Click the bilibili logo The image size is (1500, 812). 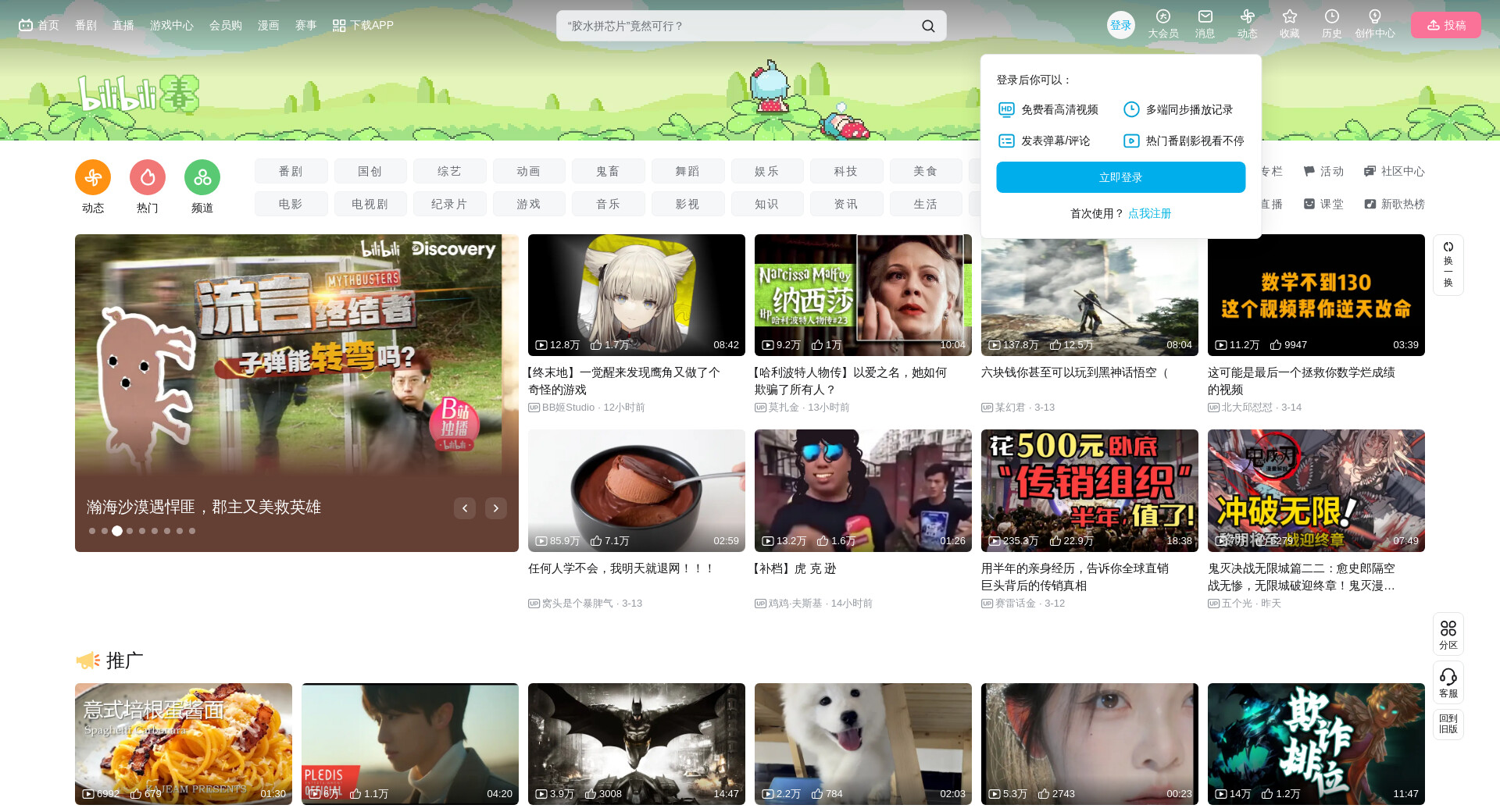pyautogui.click(x=138, y=95)
